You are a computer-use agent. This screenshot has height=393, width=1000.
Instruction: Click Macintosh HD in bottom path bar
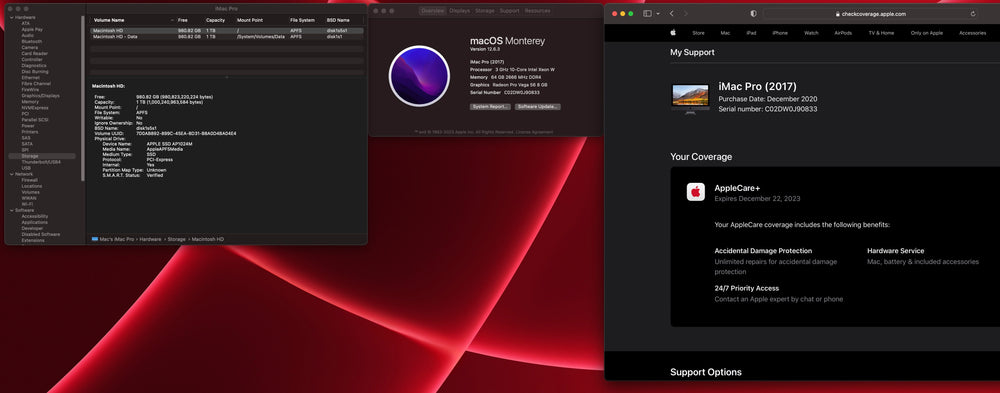pyautogui.click(x=208, y=239)
